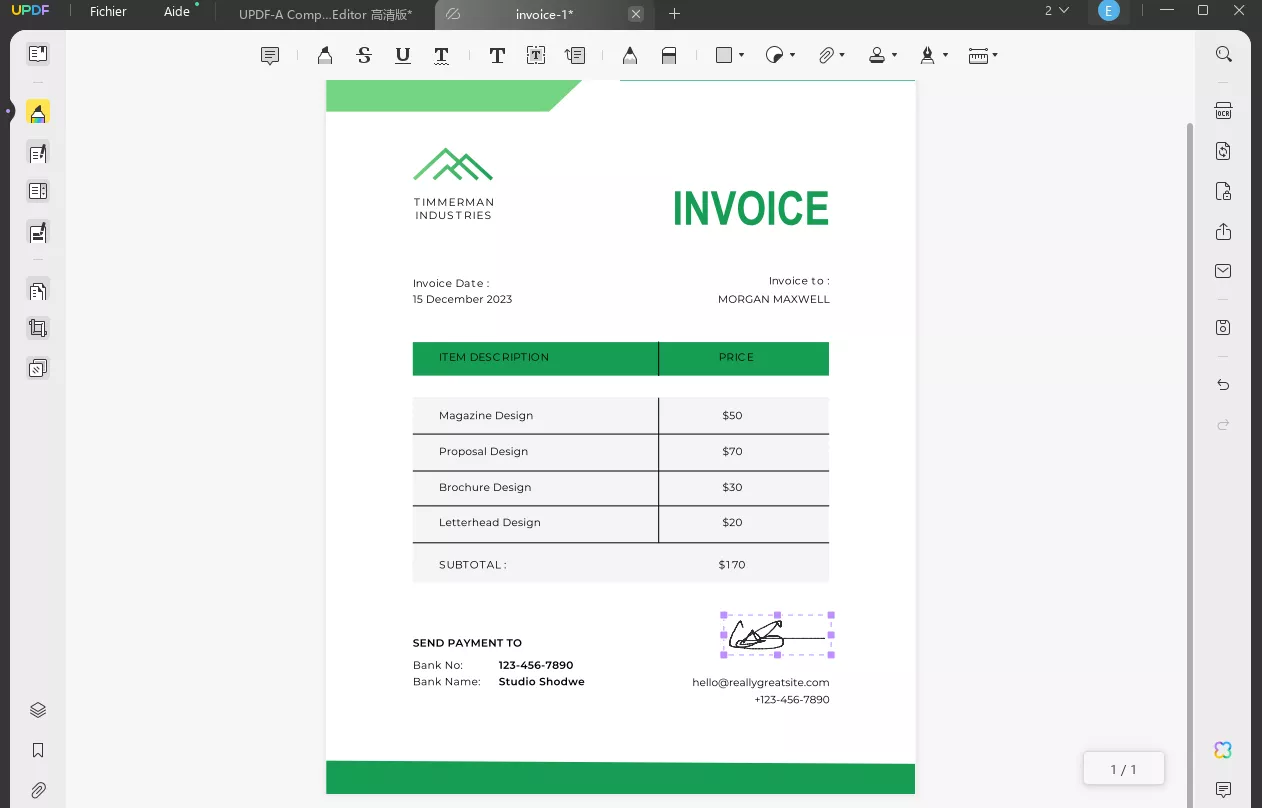Open a new tab with the plus button
This screenshot has height=808, width=1262.
674,15
